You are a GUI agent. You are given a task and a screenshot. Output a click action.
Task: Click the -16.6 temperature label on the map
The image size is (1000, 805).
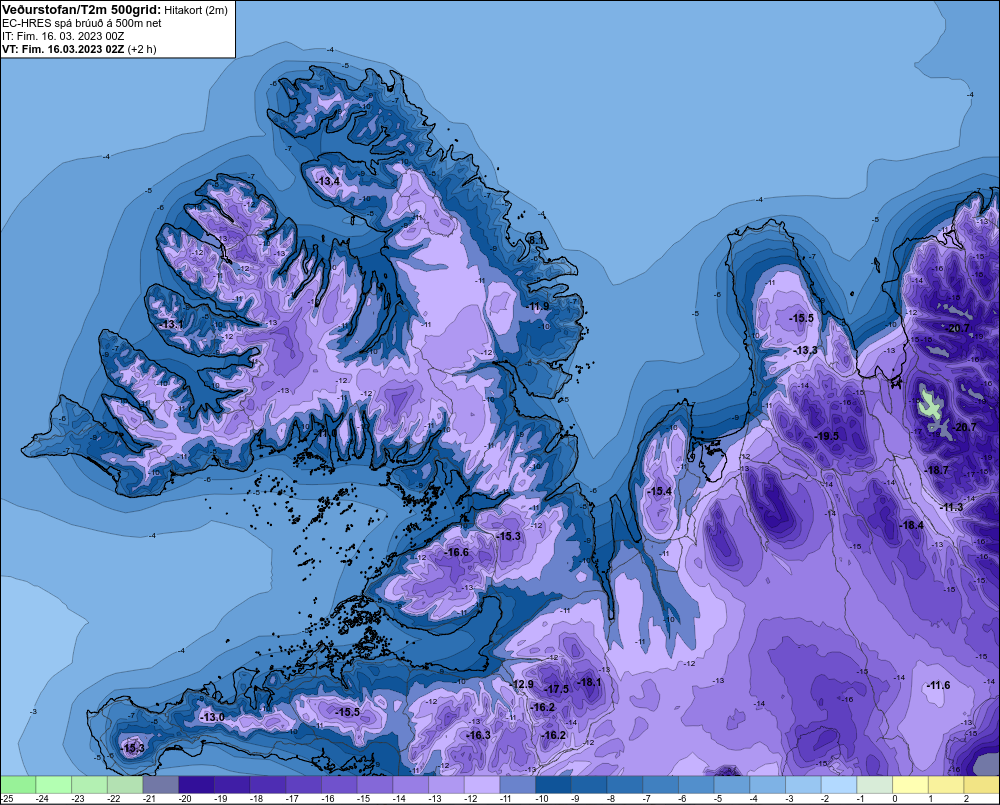[x=457, y=552]
